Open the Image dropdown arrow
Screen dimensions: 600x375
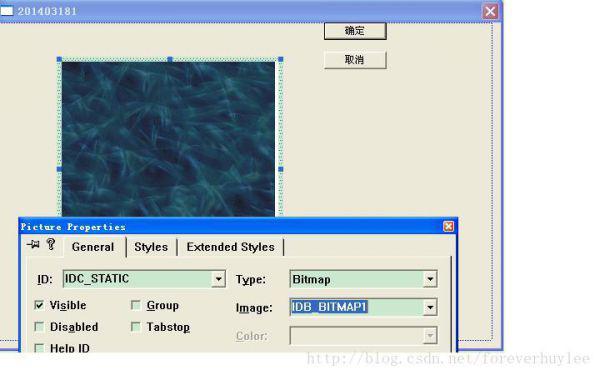point(430,307)
